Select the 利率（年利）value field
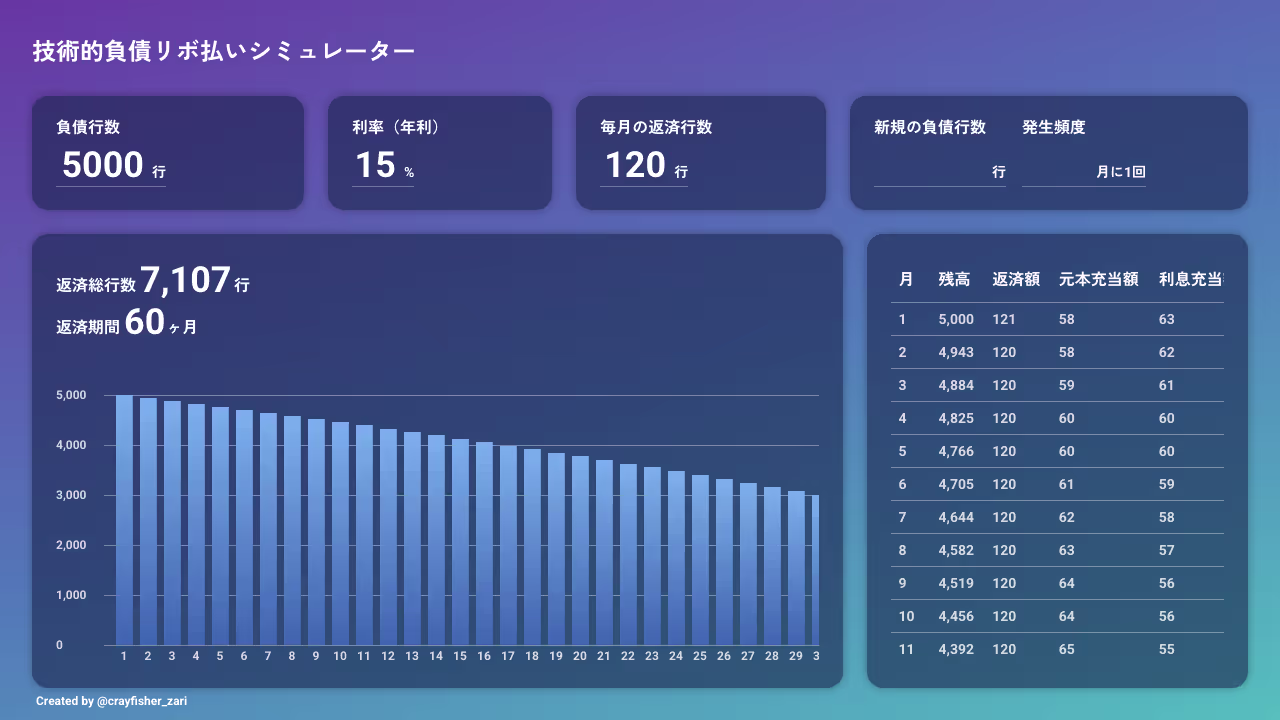This screenshot has height=720, width=1280. (x=380, y=166)
